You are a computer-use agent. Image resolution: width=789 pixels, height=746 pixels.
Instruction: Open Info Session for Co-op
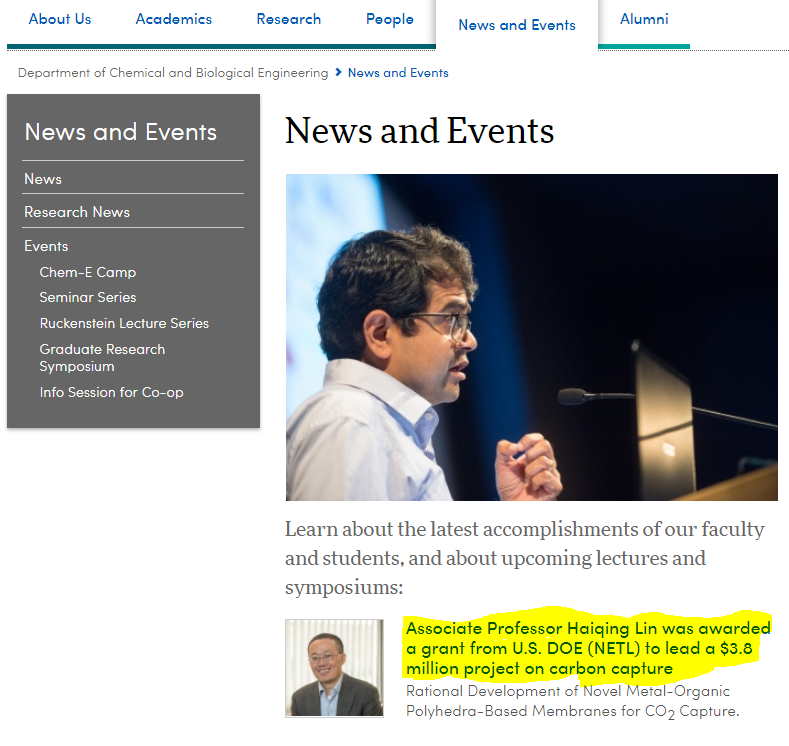(111, 392)
